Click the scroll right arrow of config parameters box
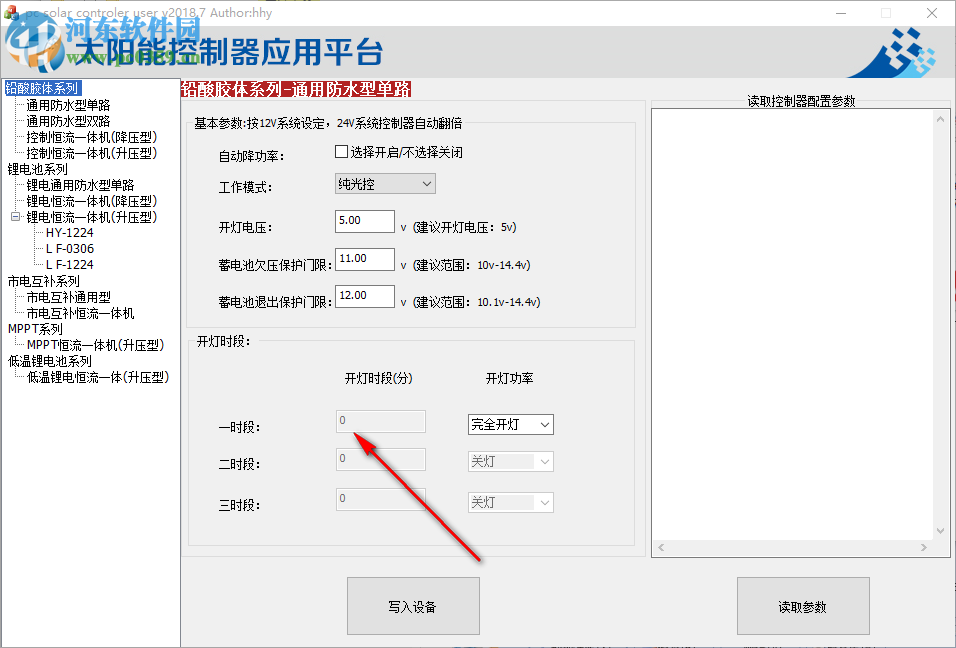 [x=924, y=547]
